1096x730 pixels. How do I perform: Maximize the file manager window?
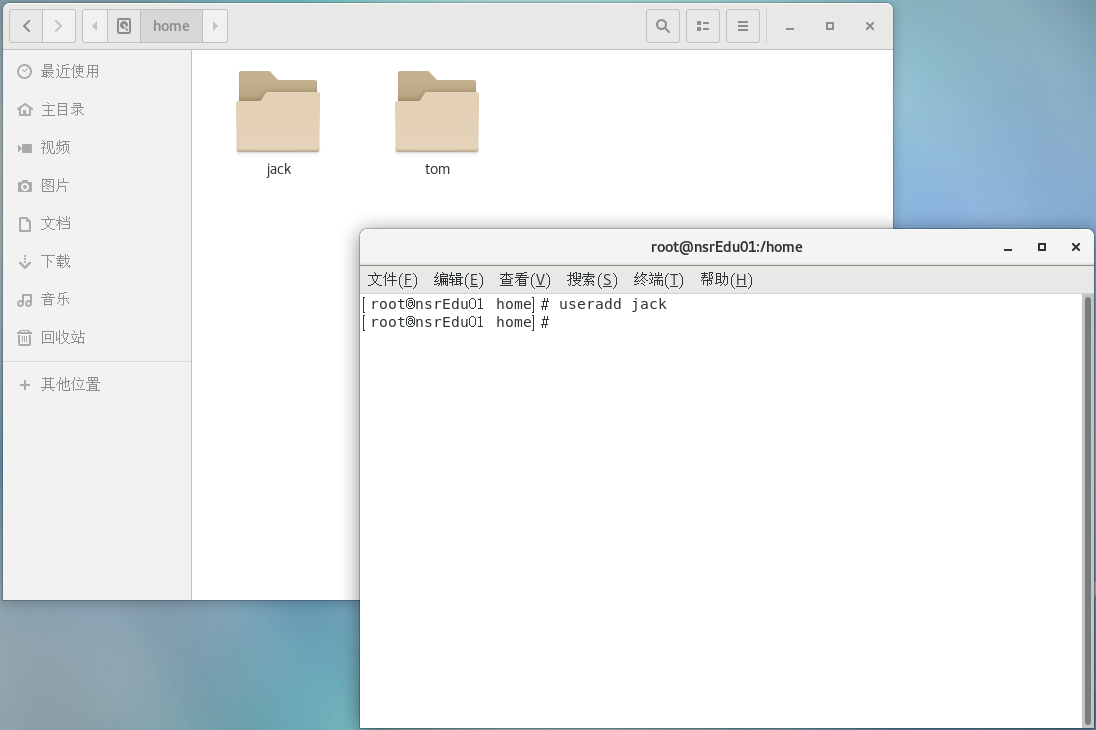click(x=830, y=27)
